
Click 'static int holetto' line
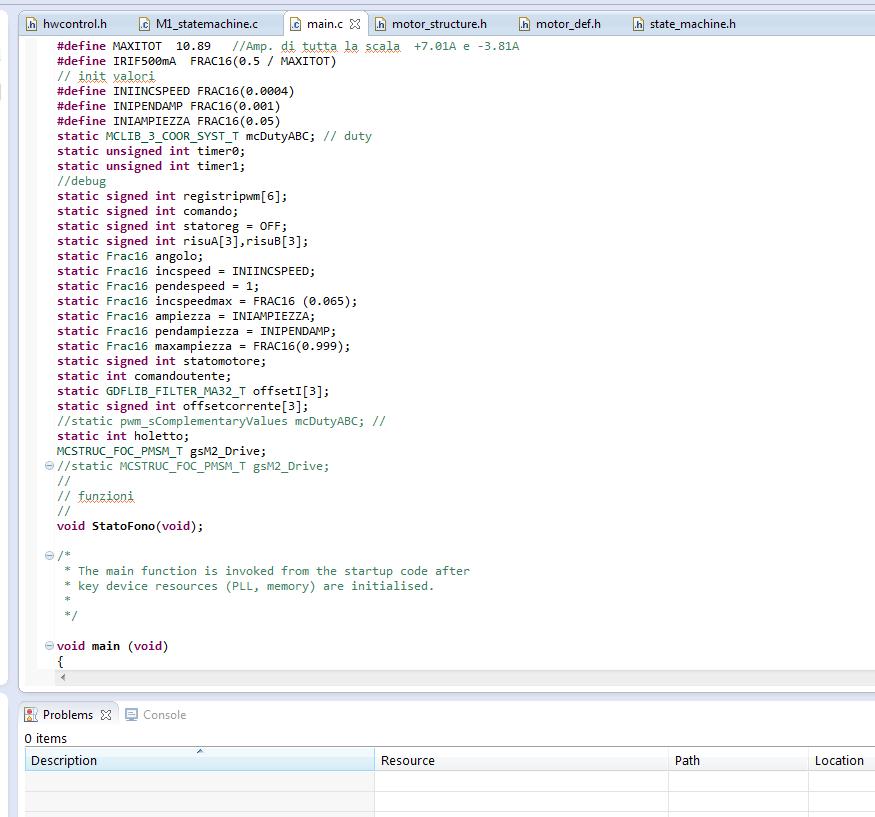coord(123,436)
